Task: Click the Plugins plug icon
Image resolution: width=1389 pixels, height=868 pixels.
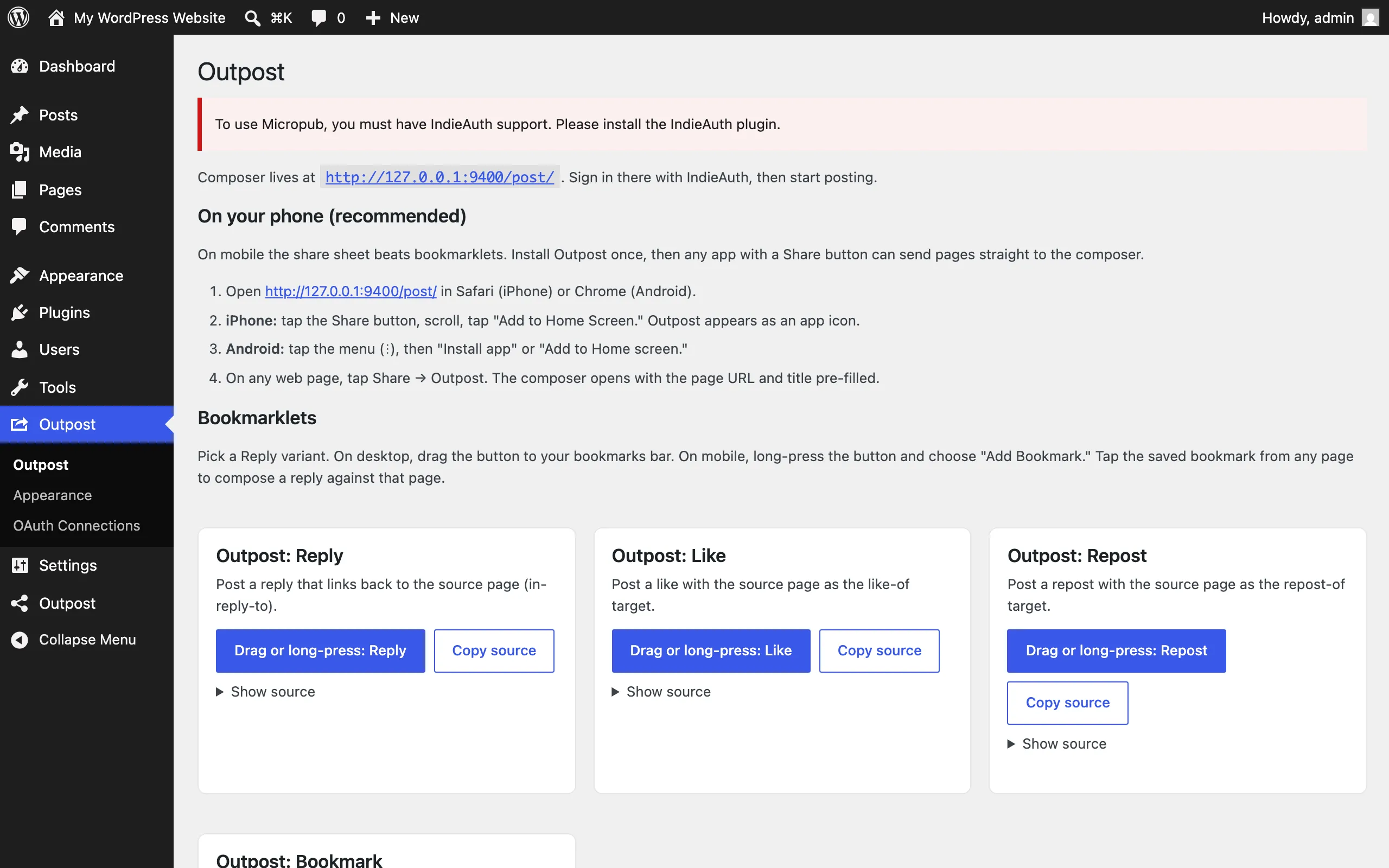Action: 20,312
